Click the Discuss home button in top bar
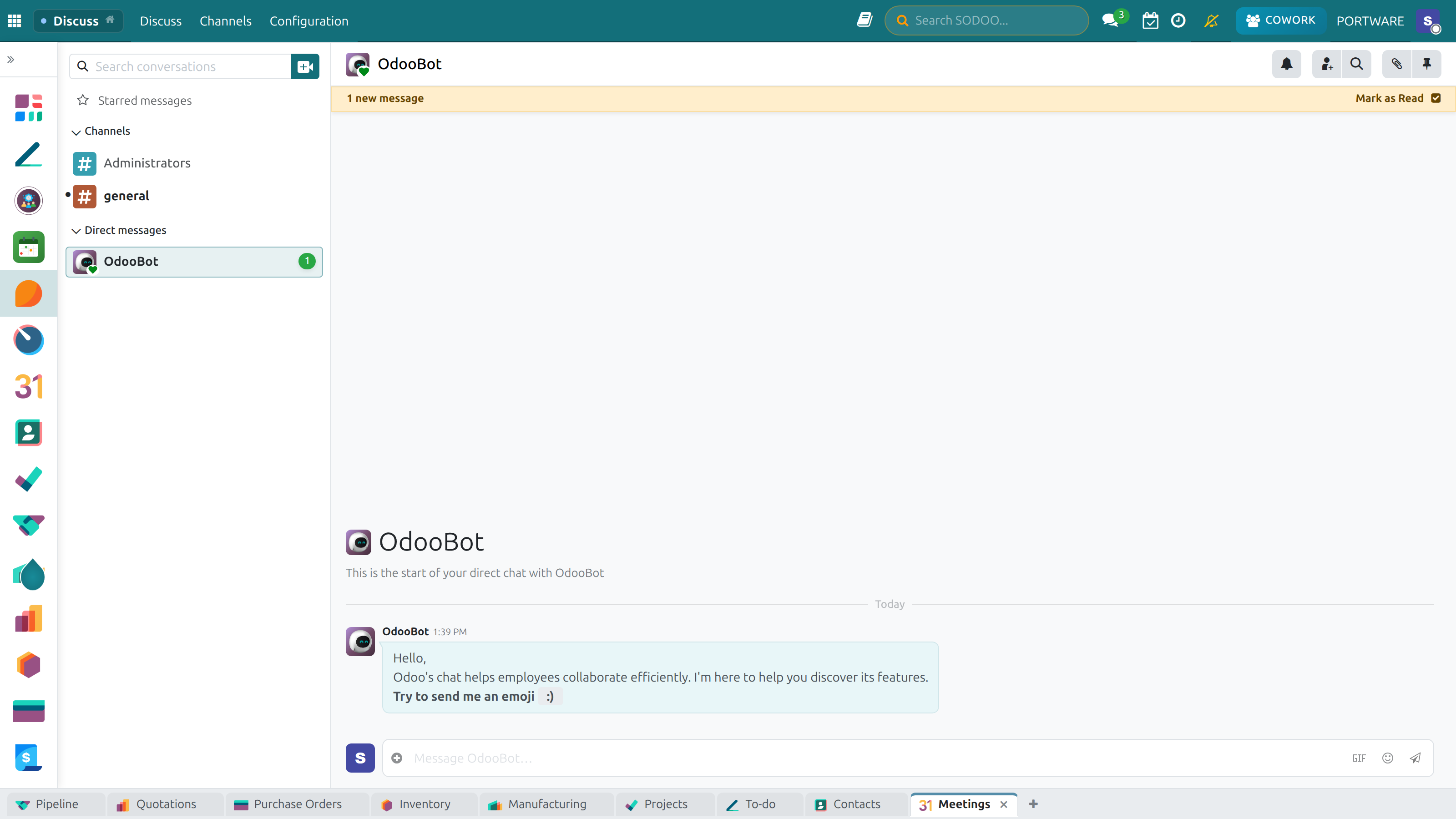This screenshot has height=819, width=1456. point(78,21)
